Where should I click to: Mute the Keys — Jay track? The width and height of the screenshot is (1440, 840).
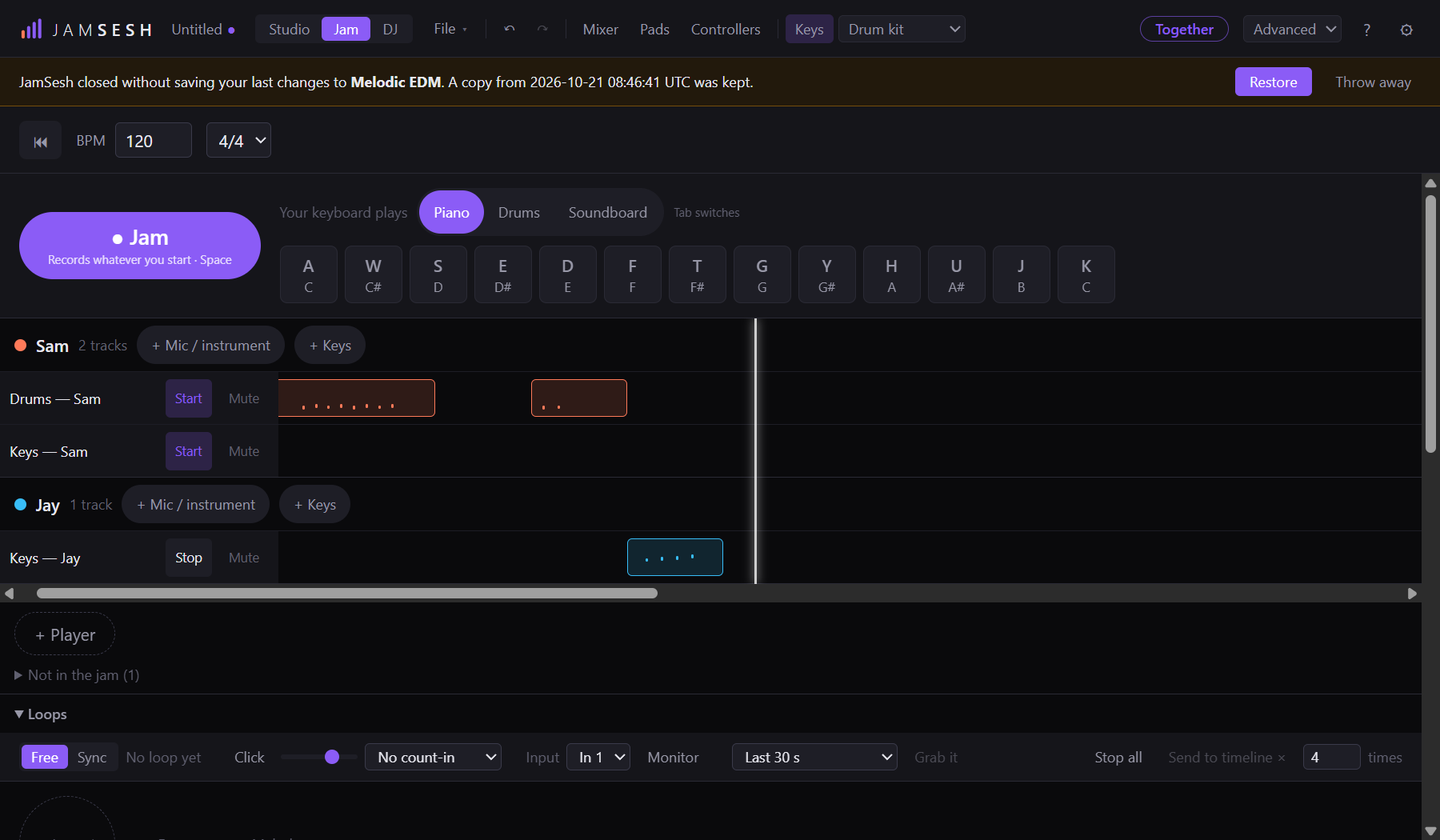click(x=244, y=558)
